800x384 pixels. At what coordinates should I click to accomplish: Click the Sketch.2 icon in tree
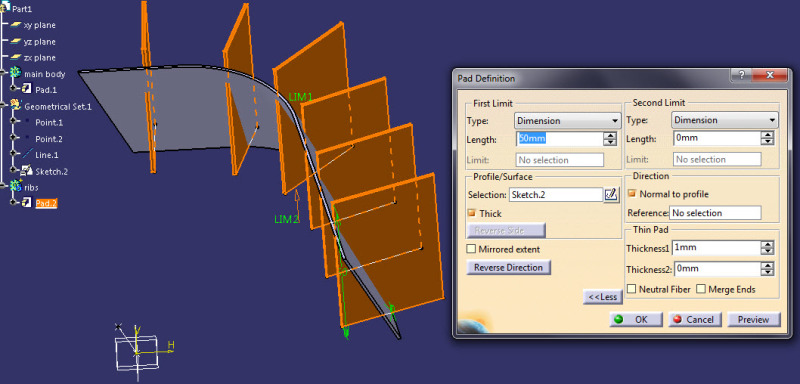(27, 171)
